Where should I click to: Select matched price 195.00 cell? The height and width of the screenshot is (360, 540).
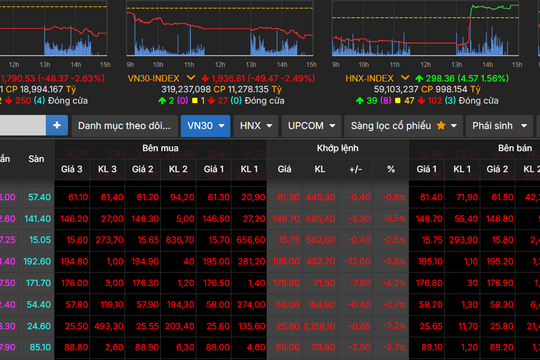click(286, 261)
